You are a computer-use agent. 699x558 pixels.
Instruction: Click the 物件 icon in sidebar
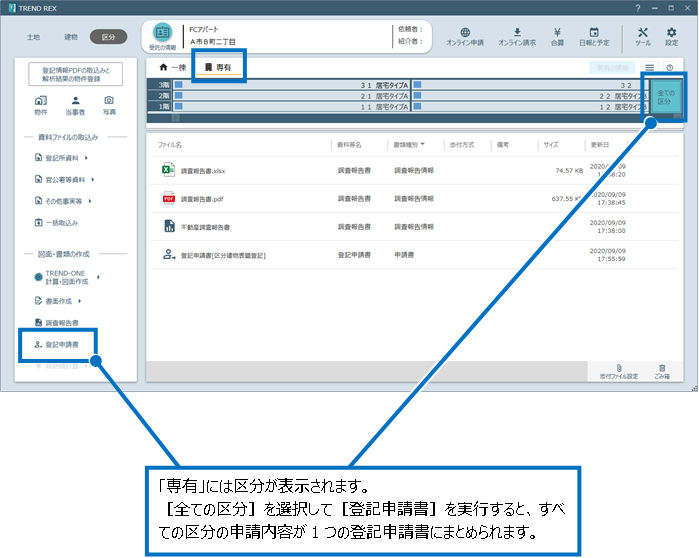coord(41,101)
